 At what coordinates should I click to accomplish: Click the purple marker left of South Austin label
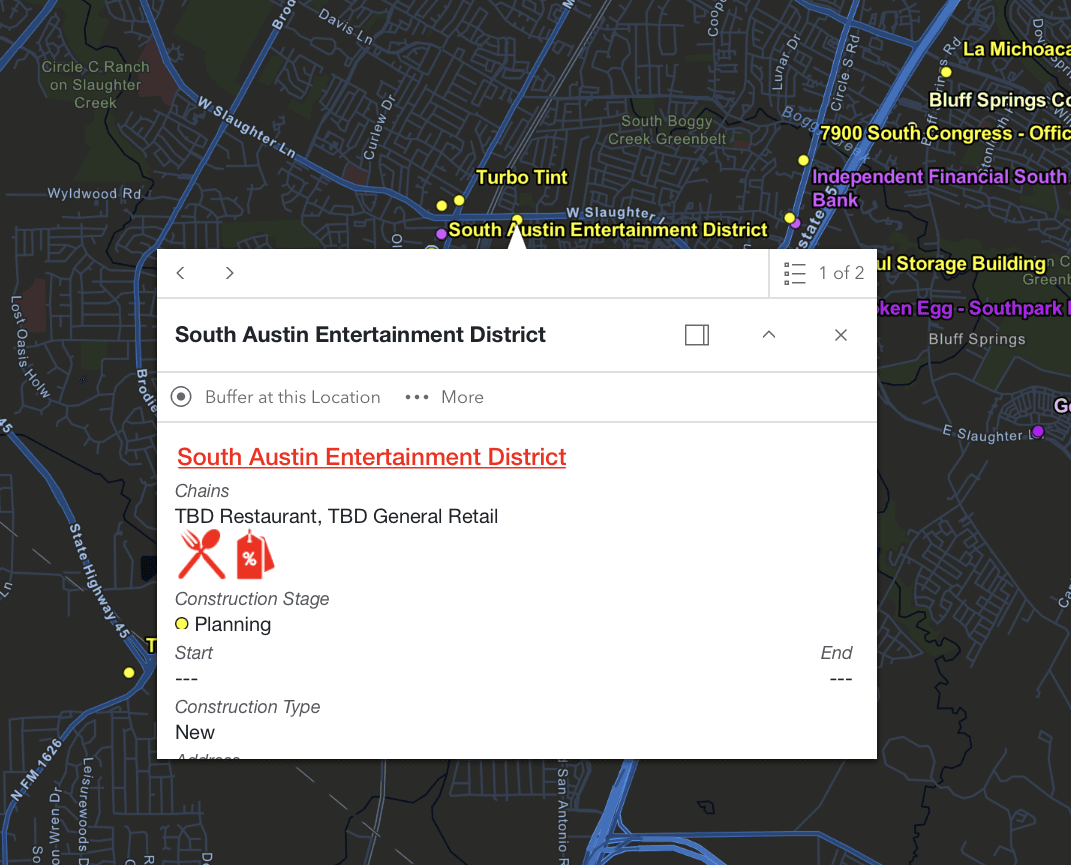click(x=441, y=234)
